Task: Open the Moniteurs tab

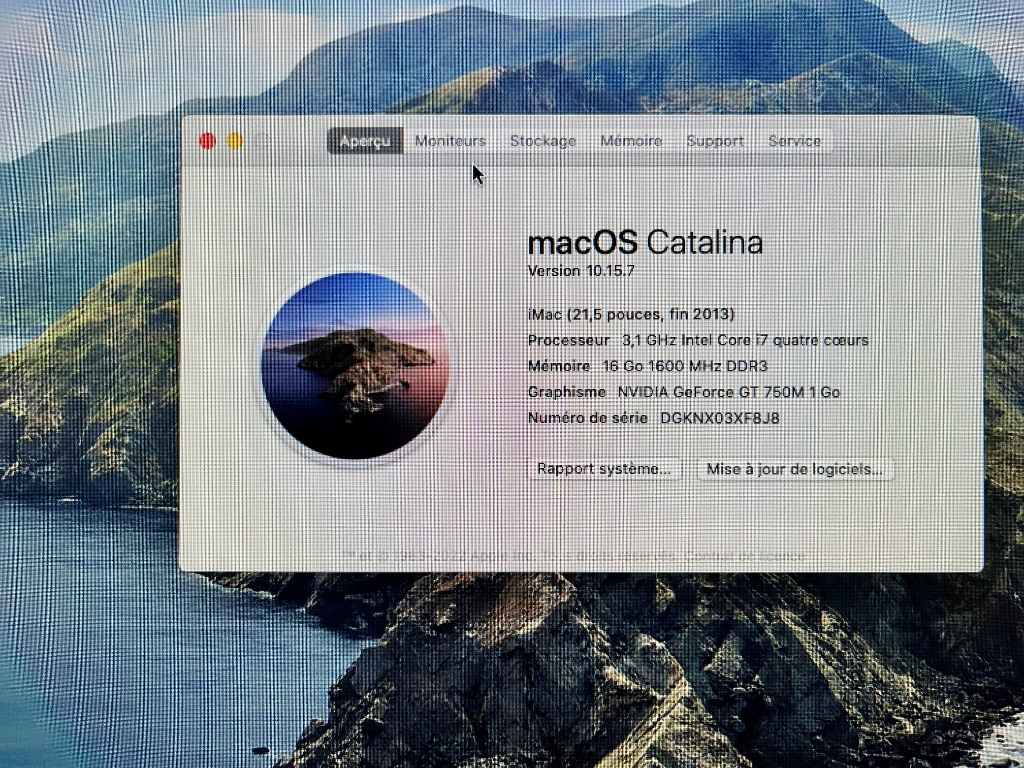Action: 450,141
